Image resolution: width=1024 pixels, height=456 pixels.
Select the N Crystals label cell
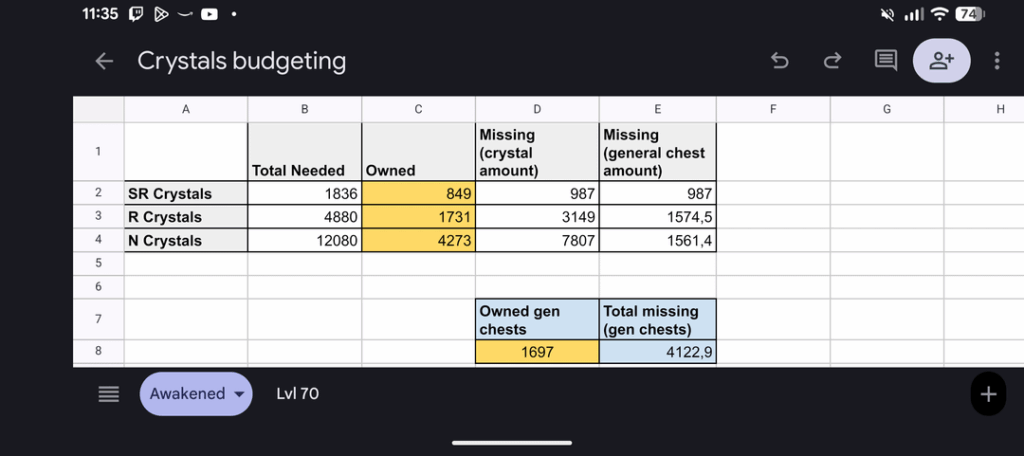(x=185, y=240)
